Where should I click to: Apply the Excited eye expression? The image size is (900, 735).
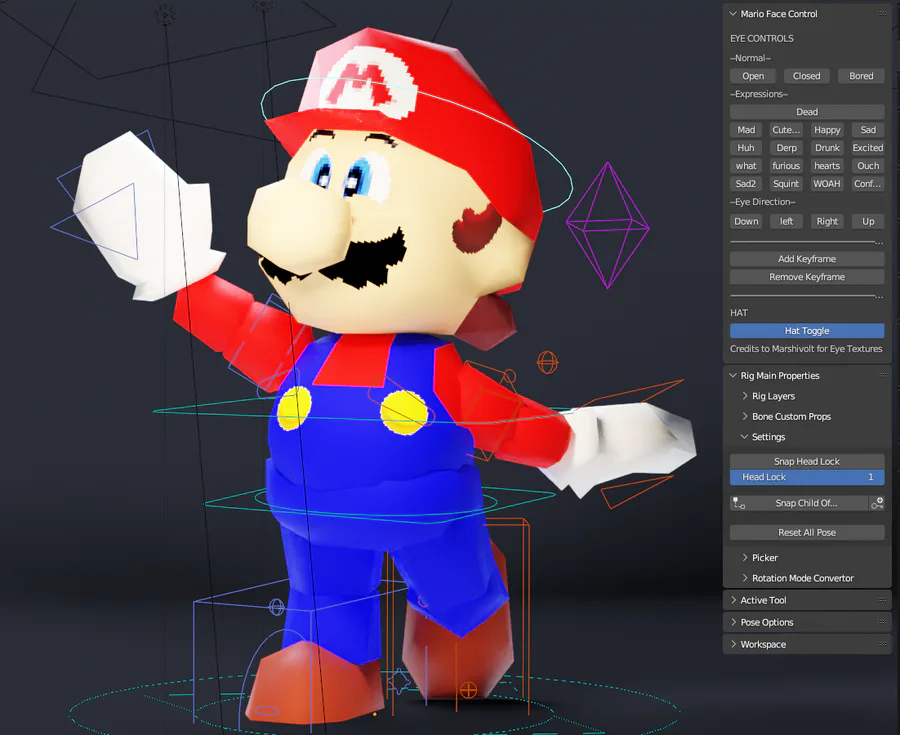tap(868, 147)
